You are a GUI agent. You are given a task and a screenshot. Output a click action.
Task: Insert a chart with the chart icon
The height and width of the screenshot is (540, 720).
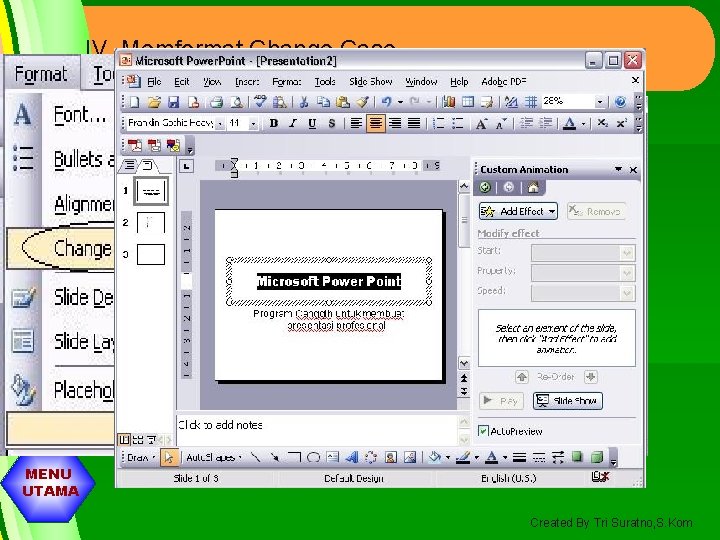coord(449,102)
